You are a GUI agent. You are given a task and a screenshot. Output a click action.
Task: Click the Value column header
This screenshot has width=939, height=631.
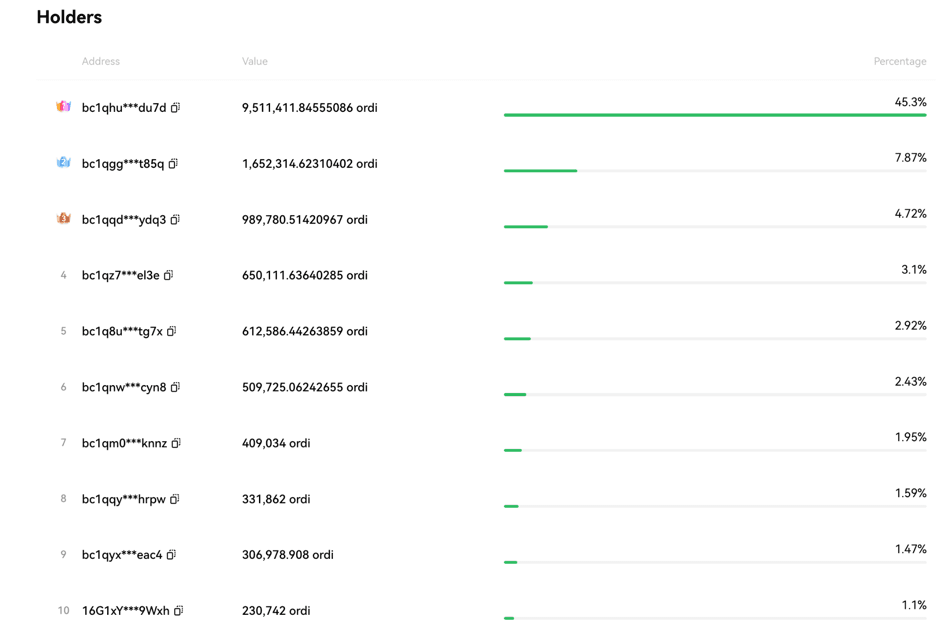254,61
